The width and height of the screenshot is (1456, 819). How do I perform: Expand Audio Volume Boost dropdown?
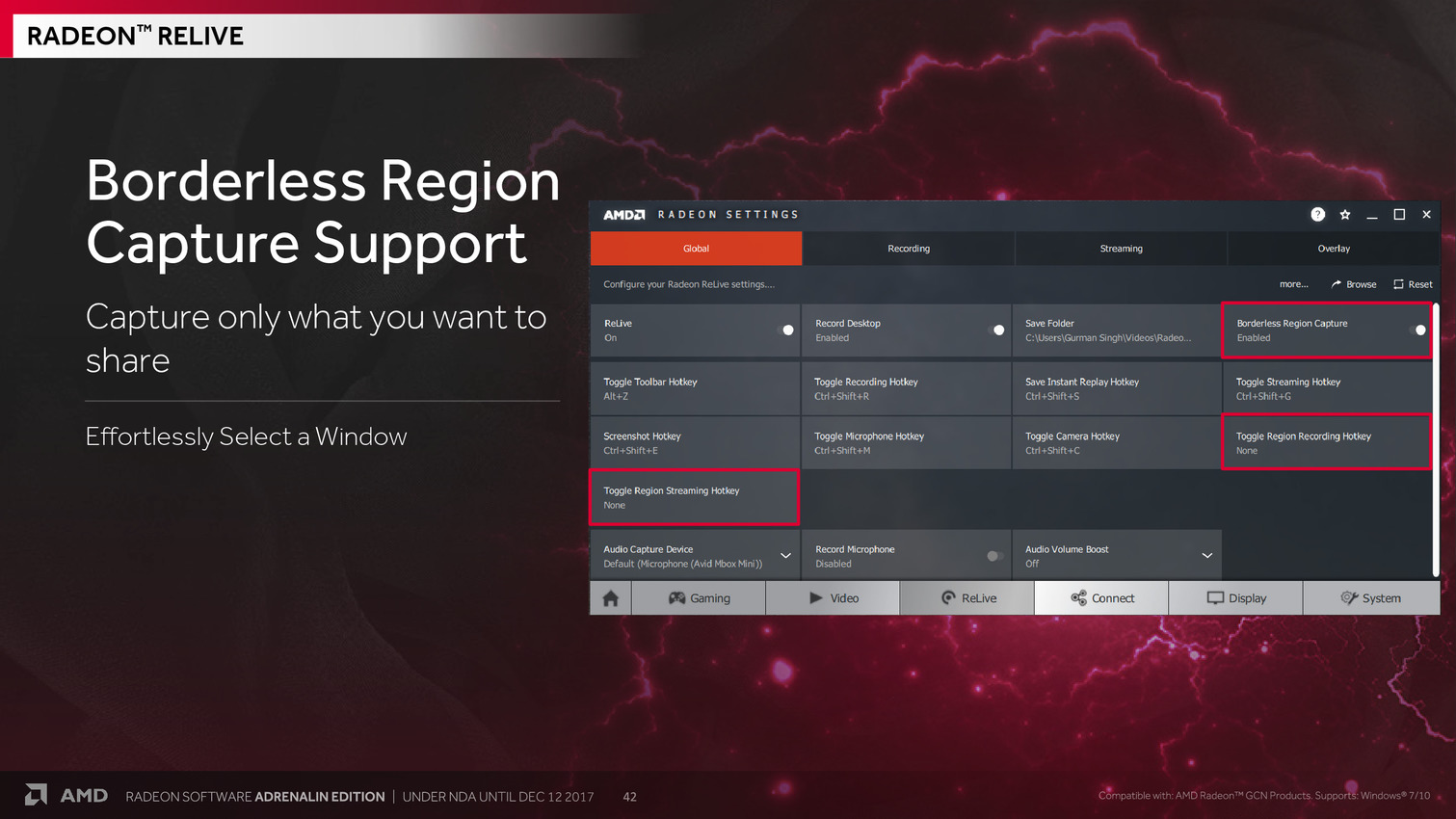click(1206, 556)
